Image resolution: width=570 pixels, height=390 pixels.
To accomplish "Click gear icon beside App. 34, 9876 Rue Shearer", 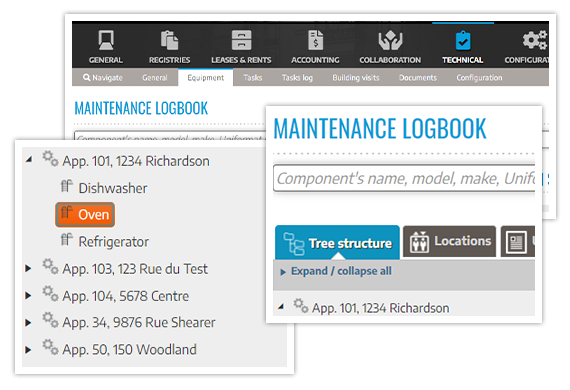I will (x=50, y=320).
